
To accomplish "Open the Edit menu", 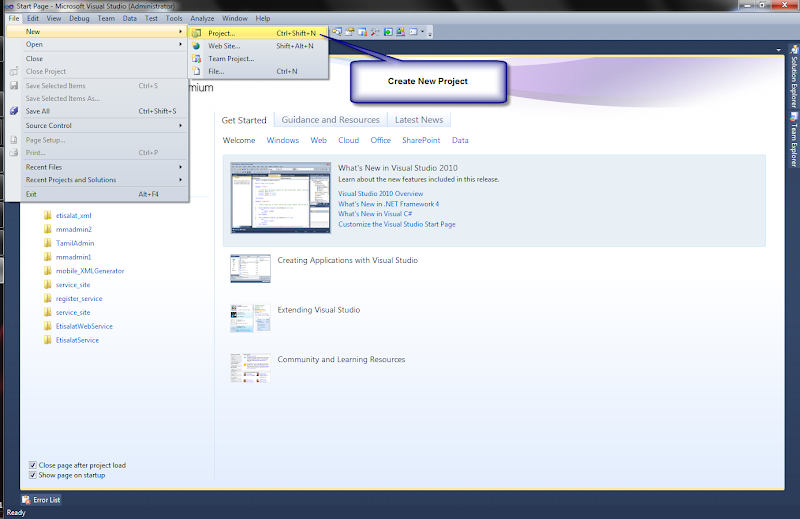I will (33, 18).
